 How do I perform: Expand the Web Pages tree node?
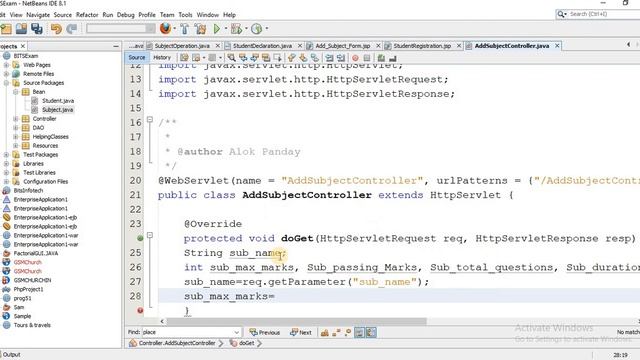pos(6,65)
